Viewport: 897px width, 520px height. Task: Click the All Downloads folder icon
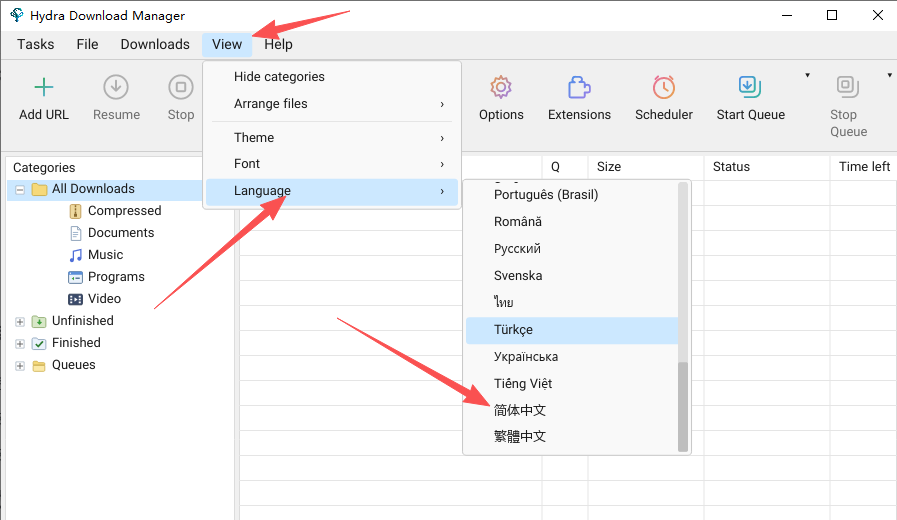(39, 189)
